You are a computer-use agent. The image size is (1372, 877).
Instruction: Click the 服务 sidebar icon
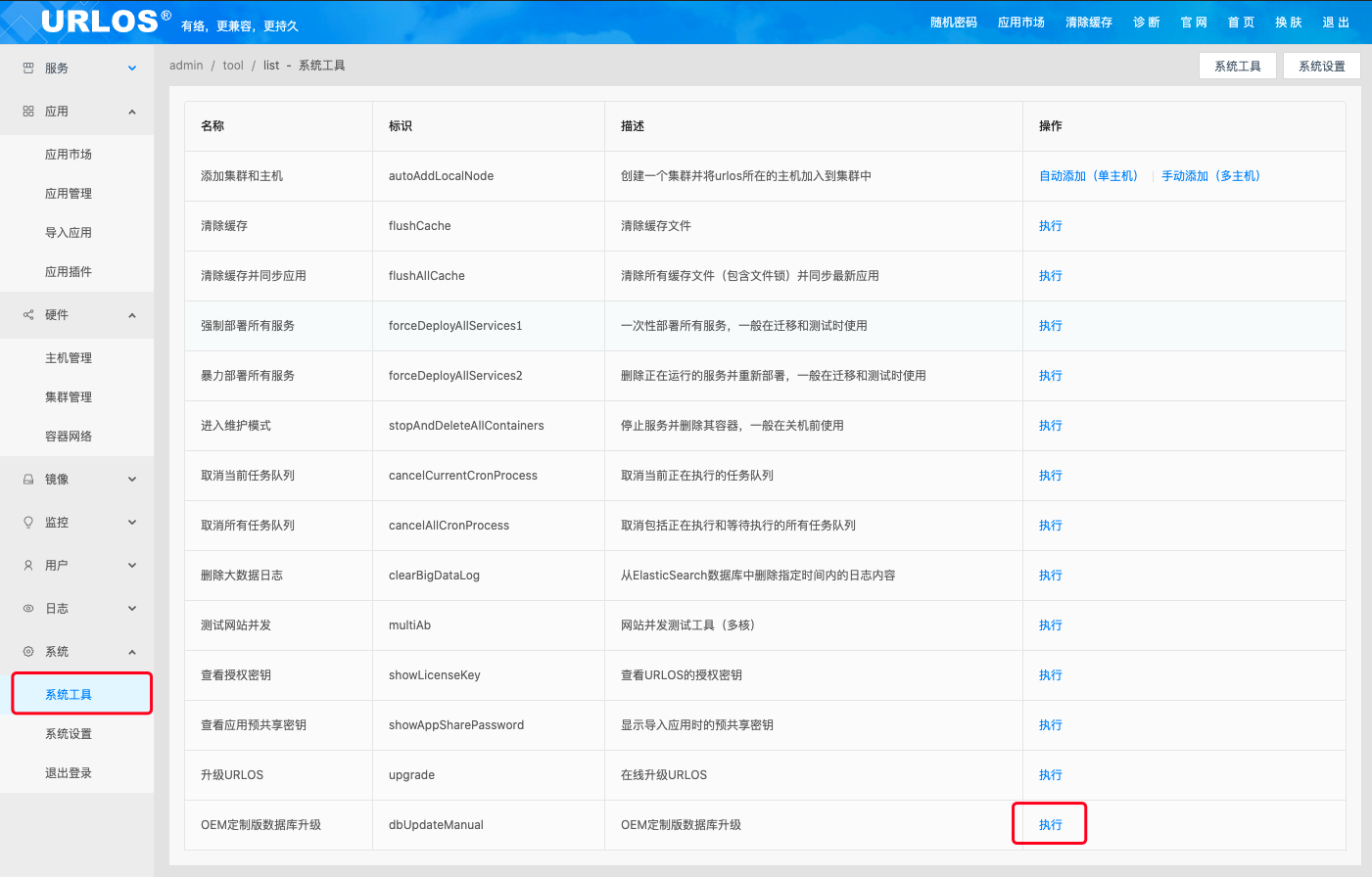[x=28, y=69]
